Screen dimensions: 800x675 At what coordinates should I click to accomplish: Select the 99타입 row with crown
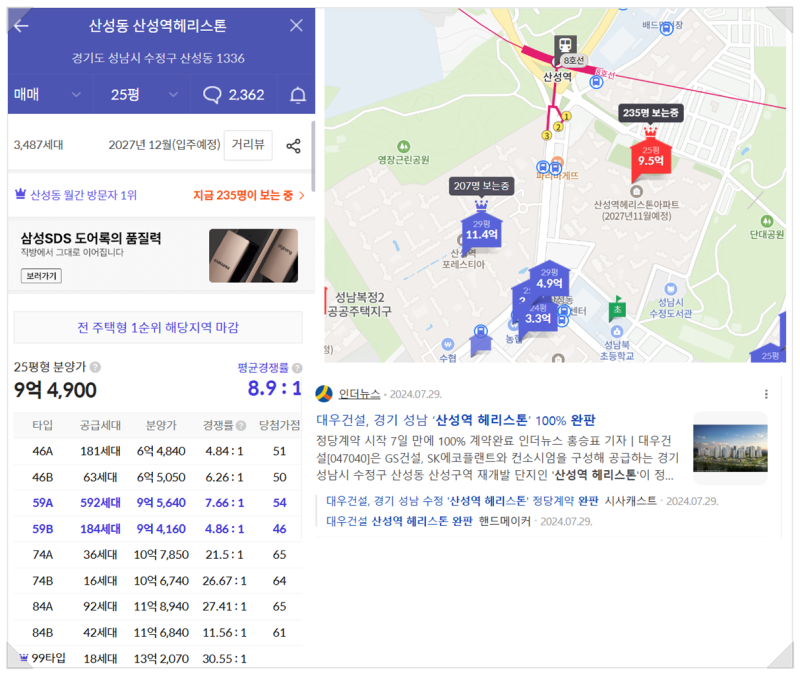point(158,658)
